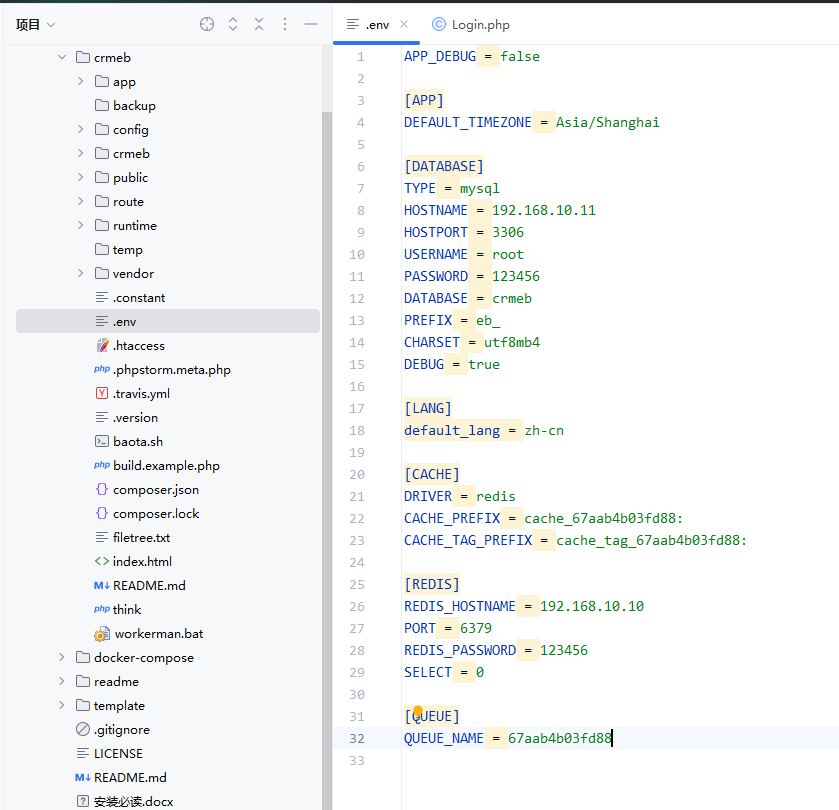Expand the public folder
839x810 pixels.
coord(81,177)
